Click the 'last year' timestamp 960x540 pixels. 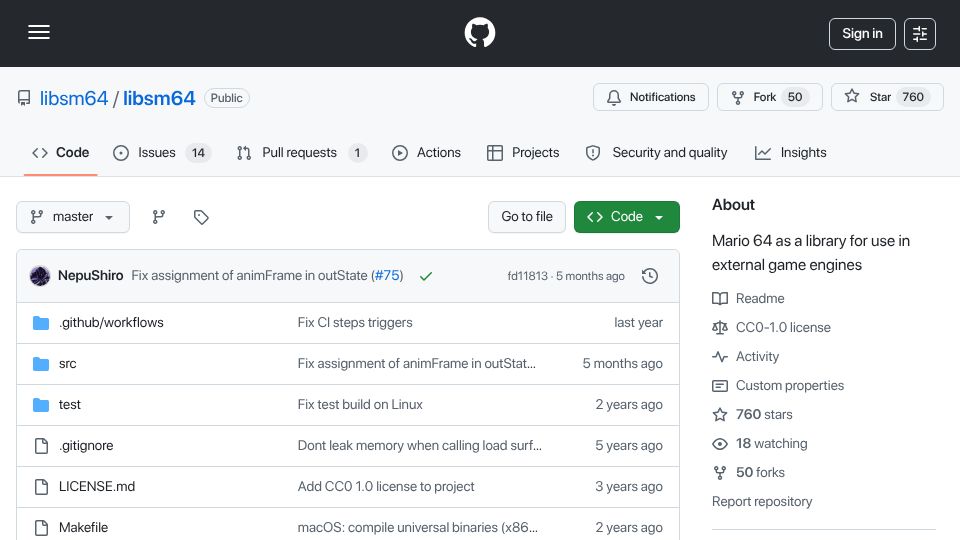(639, 323)
